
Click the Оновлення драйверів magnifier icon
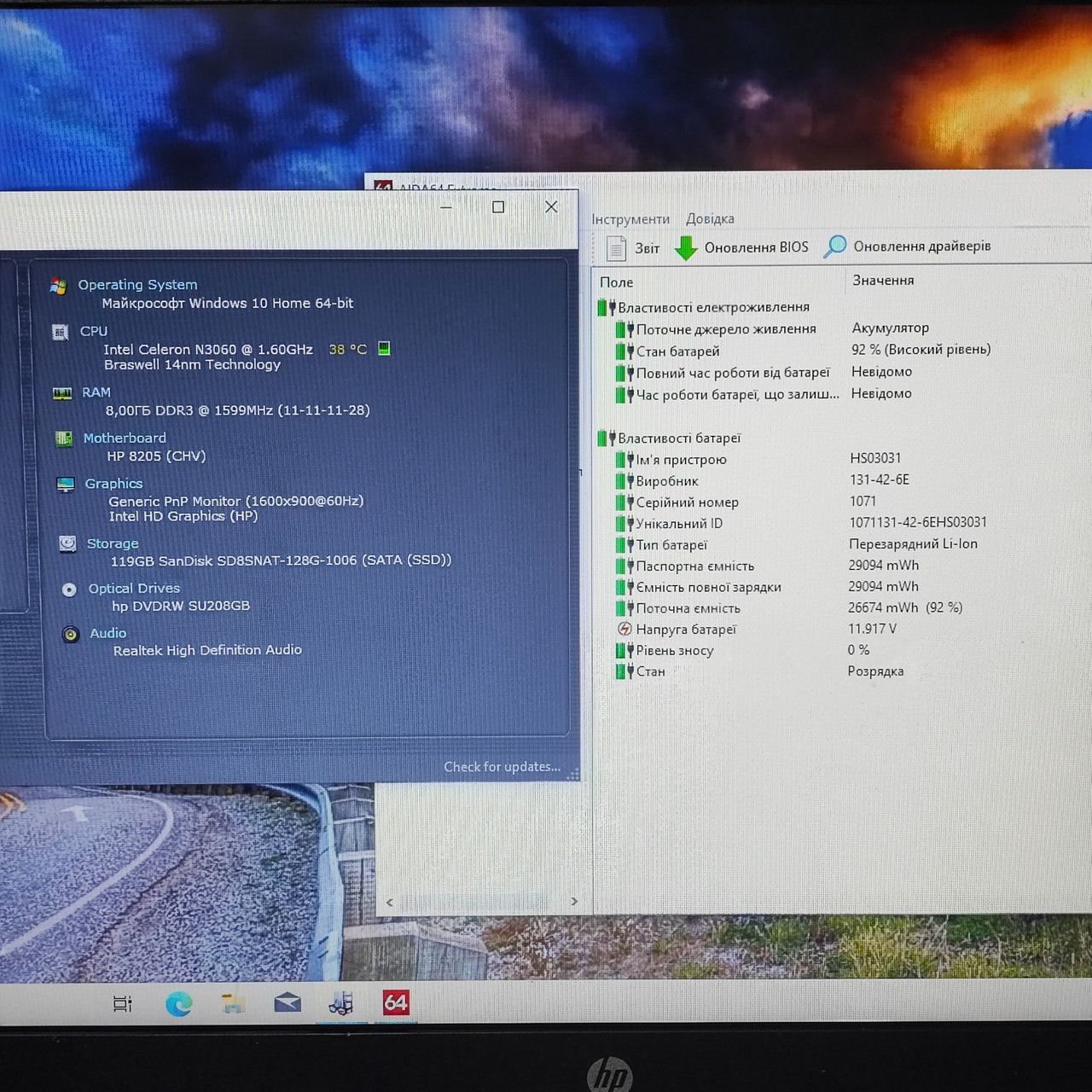click(834, 247)
